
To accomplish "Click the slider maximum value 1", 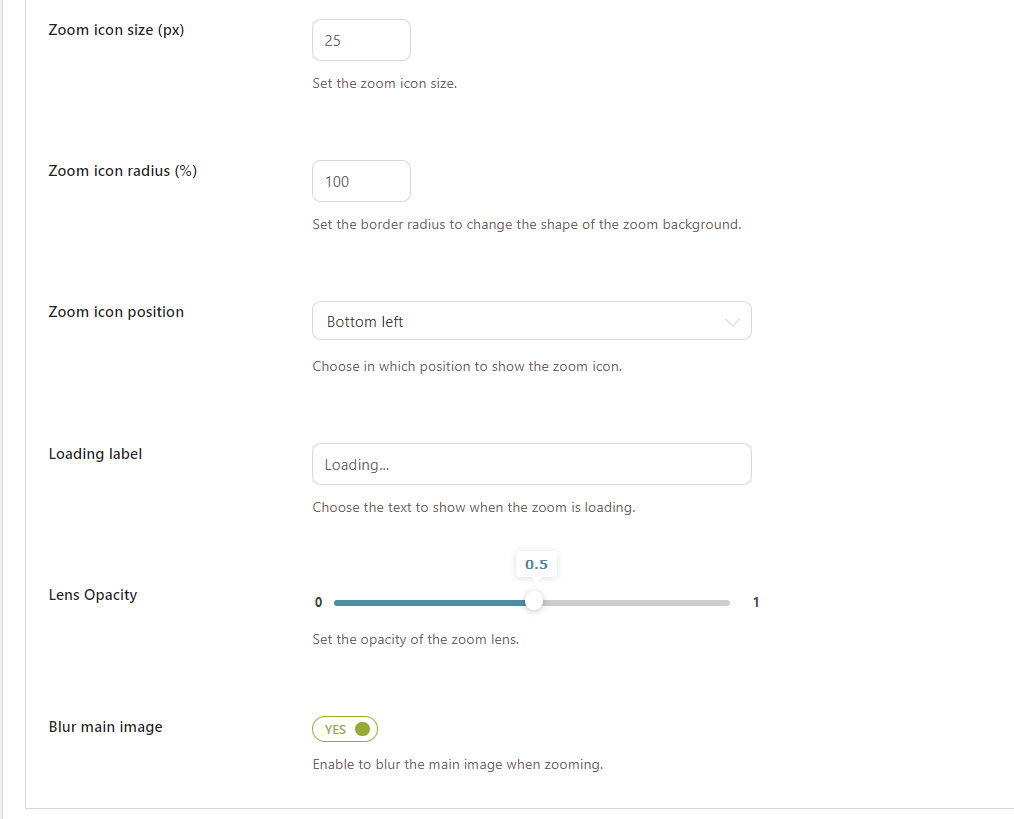I will coord(756,602).
